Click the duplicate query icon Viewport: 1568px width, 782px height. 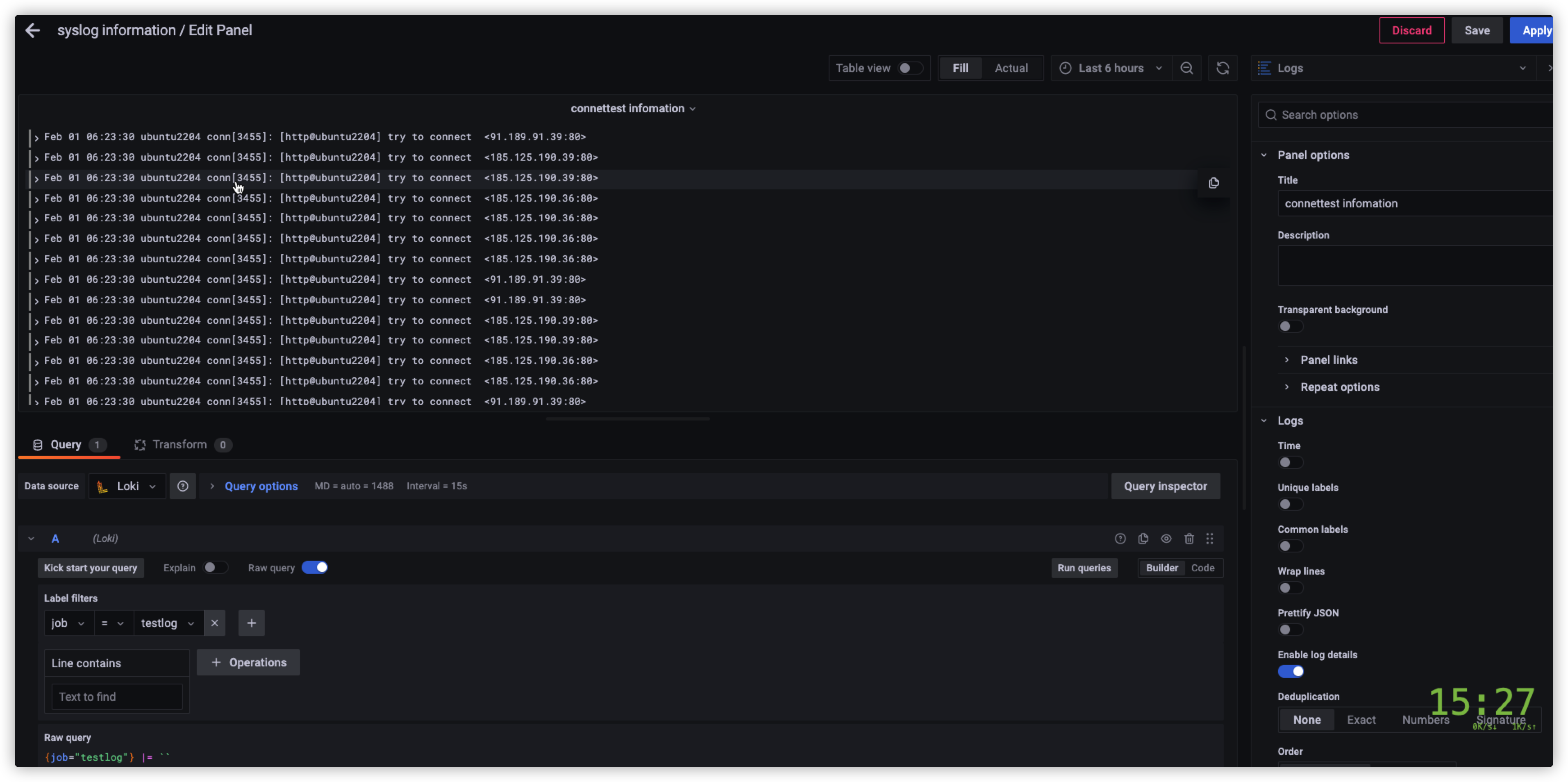coord(1143,539)
